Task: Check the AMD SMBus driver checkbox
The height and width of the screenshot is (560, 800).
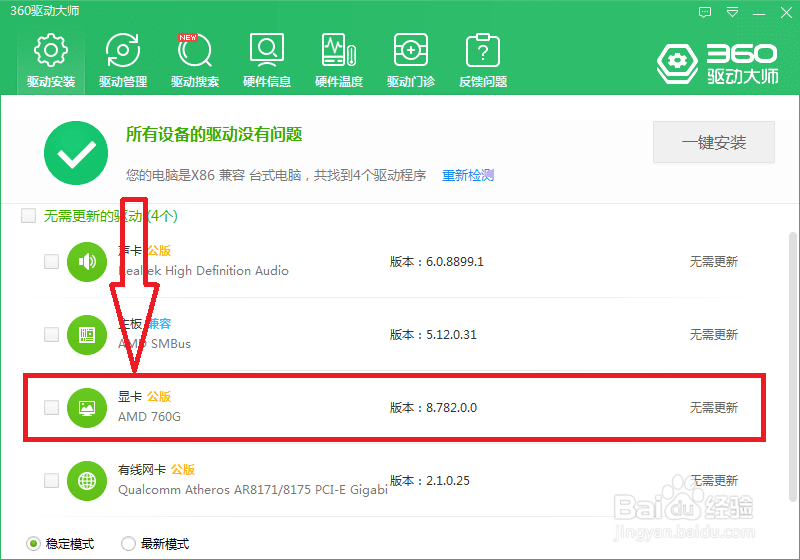Action: pyautogui.click(x=52, y=335)
